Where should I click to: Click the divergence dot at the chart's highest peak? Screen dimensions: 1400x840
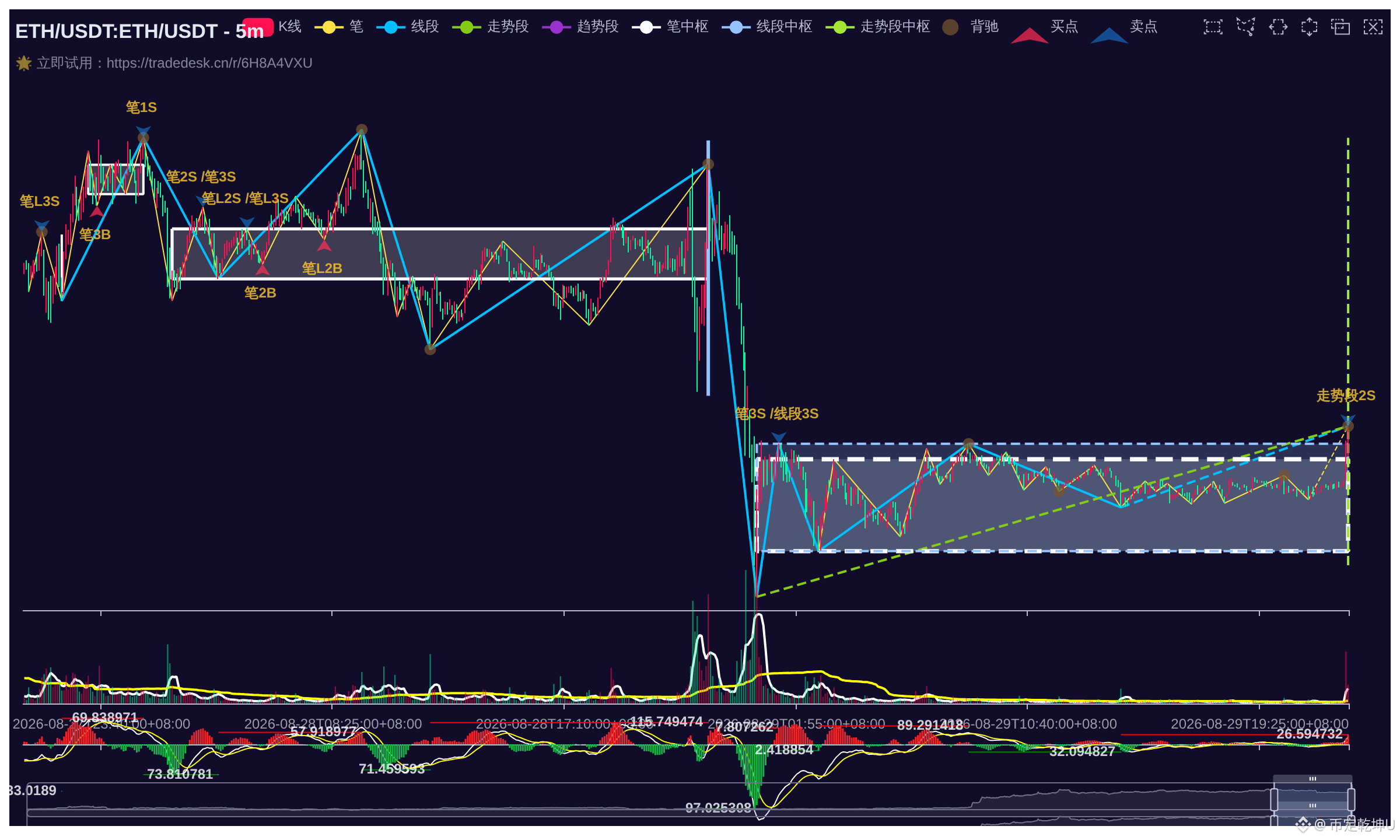(362, 129)
